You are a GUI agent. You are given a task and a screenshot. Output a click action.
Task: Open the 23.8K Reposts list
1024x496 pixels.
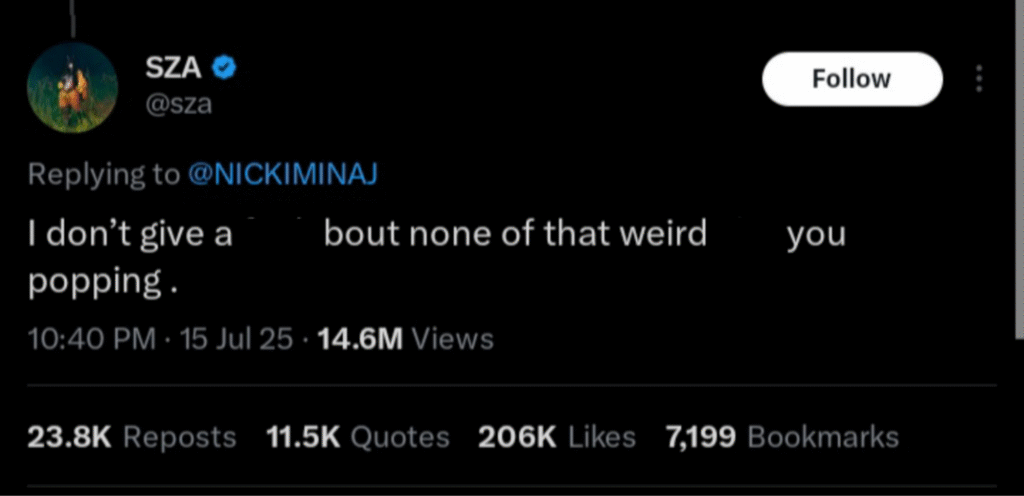tap(131, 437)
